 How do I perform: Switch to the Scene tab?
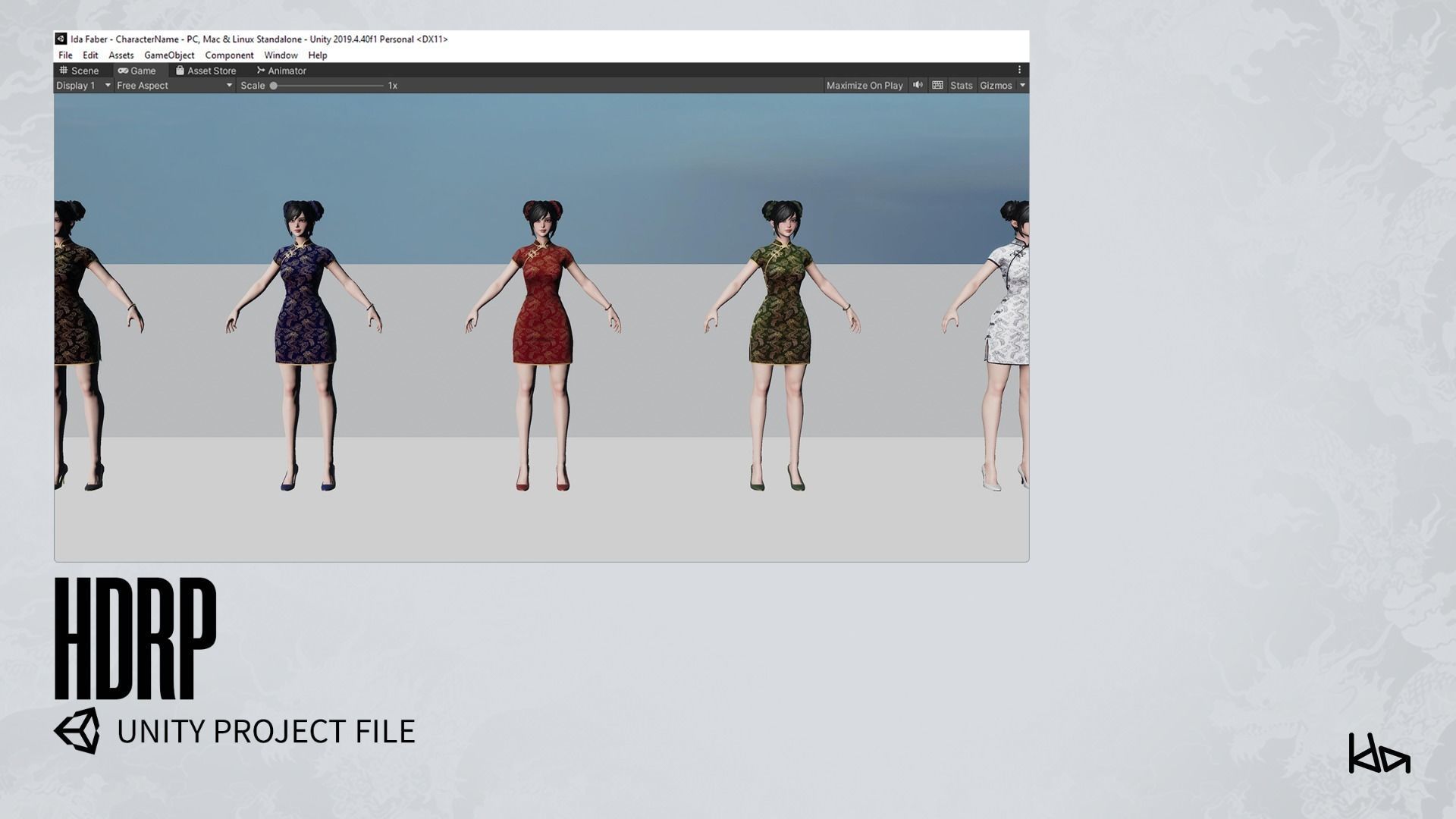[80, 71]
